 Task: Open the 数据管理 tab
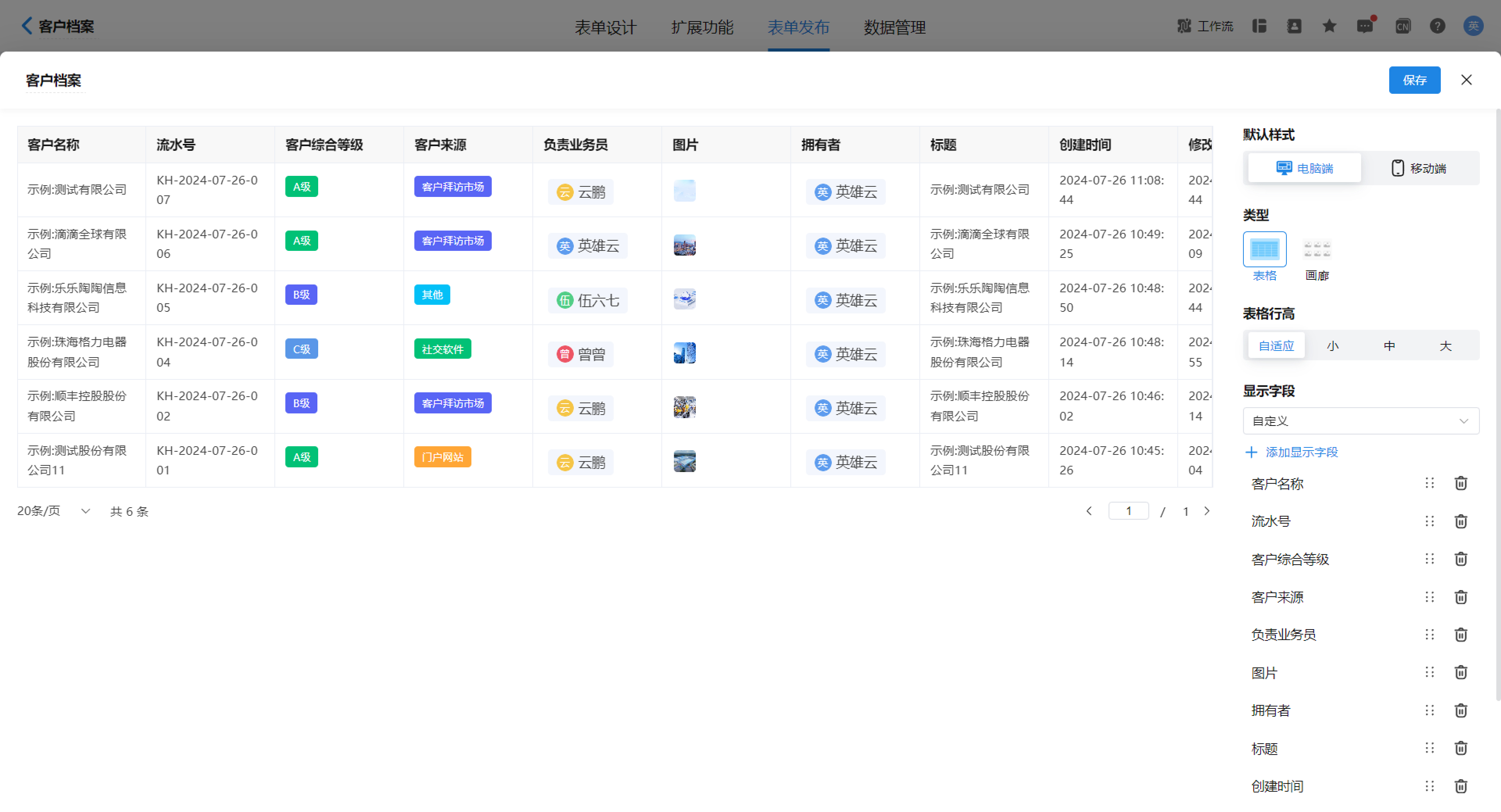coord(894,27)
